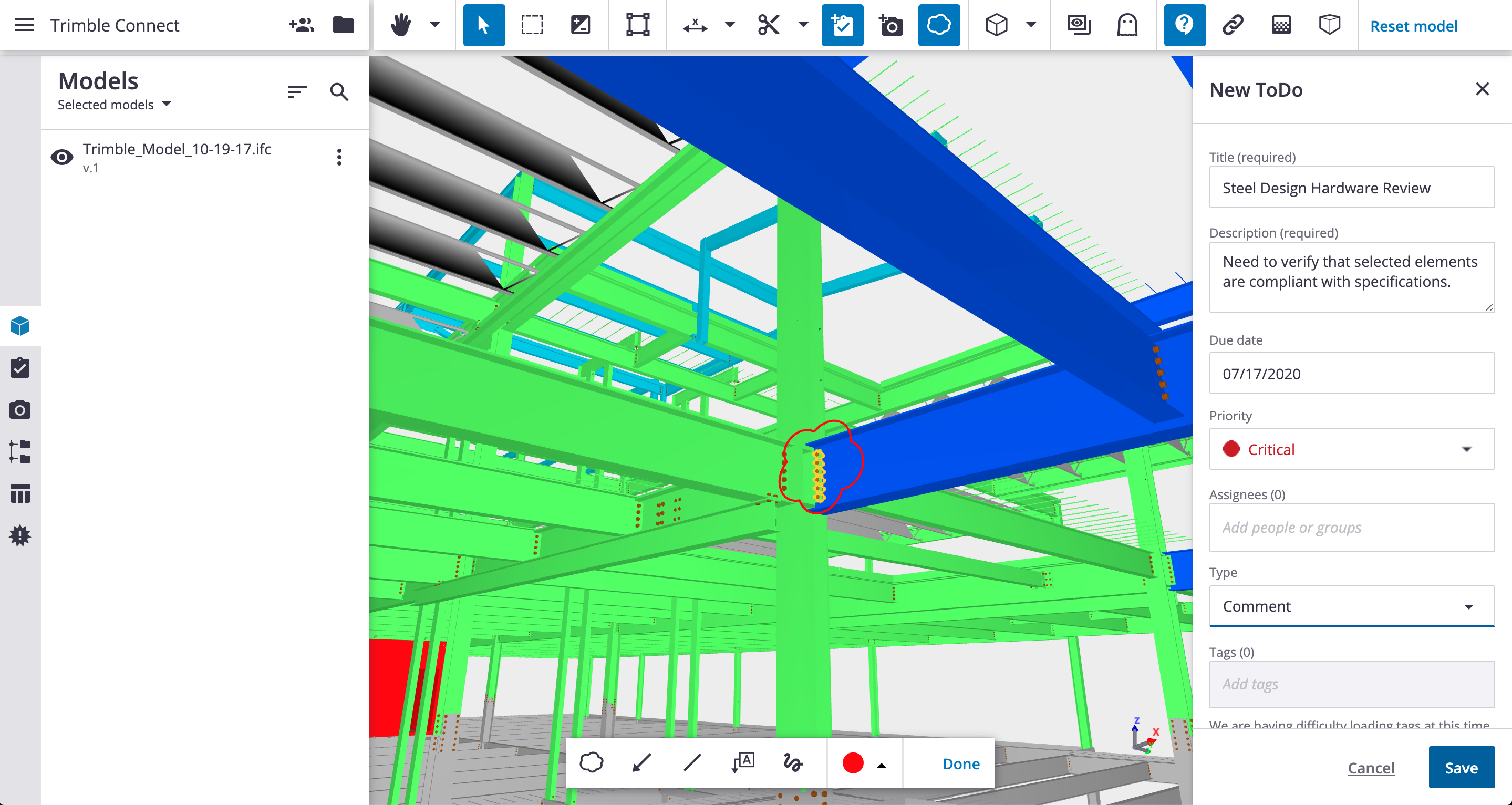Image resolution: width=1512 pixels, height=805 pixels.
Task: Open the clip plane scissors tool
Action: coord(768,25)
